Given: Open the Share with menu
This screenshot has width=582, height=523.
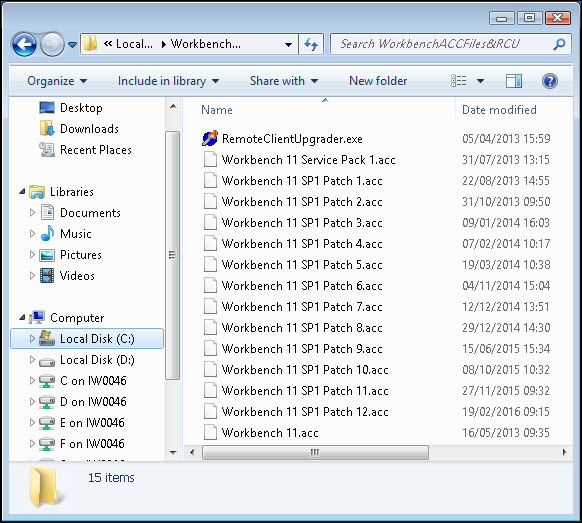Looking at the screenshot, I should pyautogui.click(x=284, y=81).
